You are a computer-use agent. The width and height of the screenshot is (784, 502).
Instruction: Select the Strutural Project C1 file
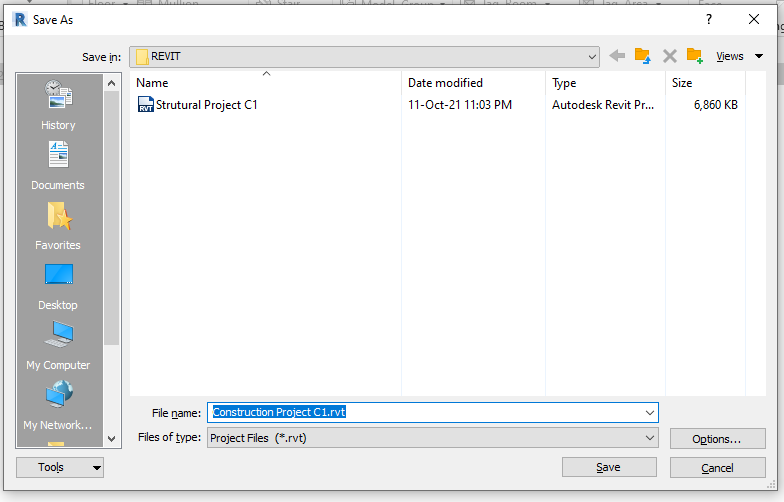pos(197,105)
